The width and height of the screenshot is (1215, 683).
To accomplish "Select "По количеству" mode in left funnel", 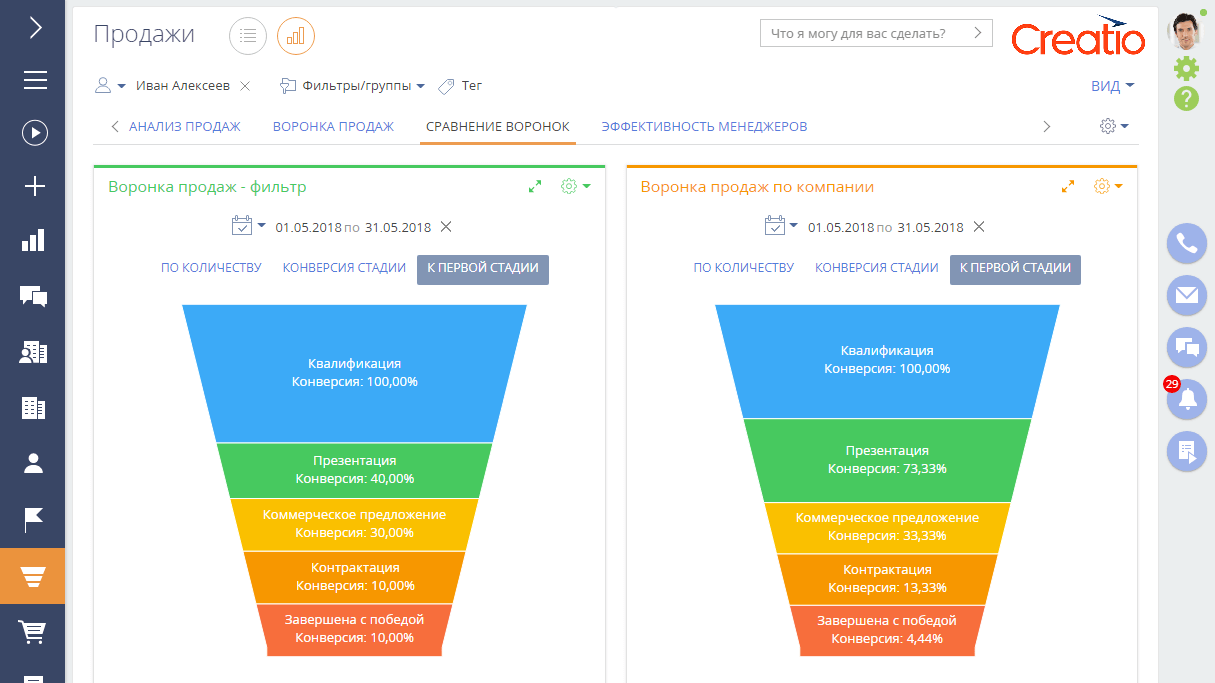I will (x=211, y=268).
